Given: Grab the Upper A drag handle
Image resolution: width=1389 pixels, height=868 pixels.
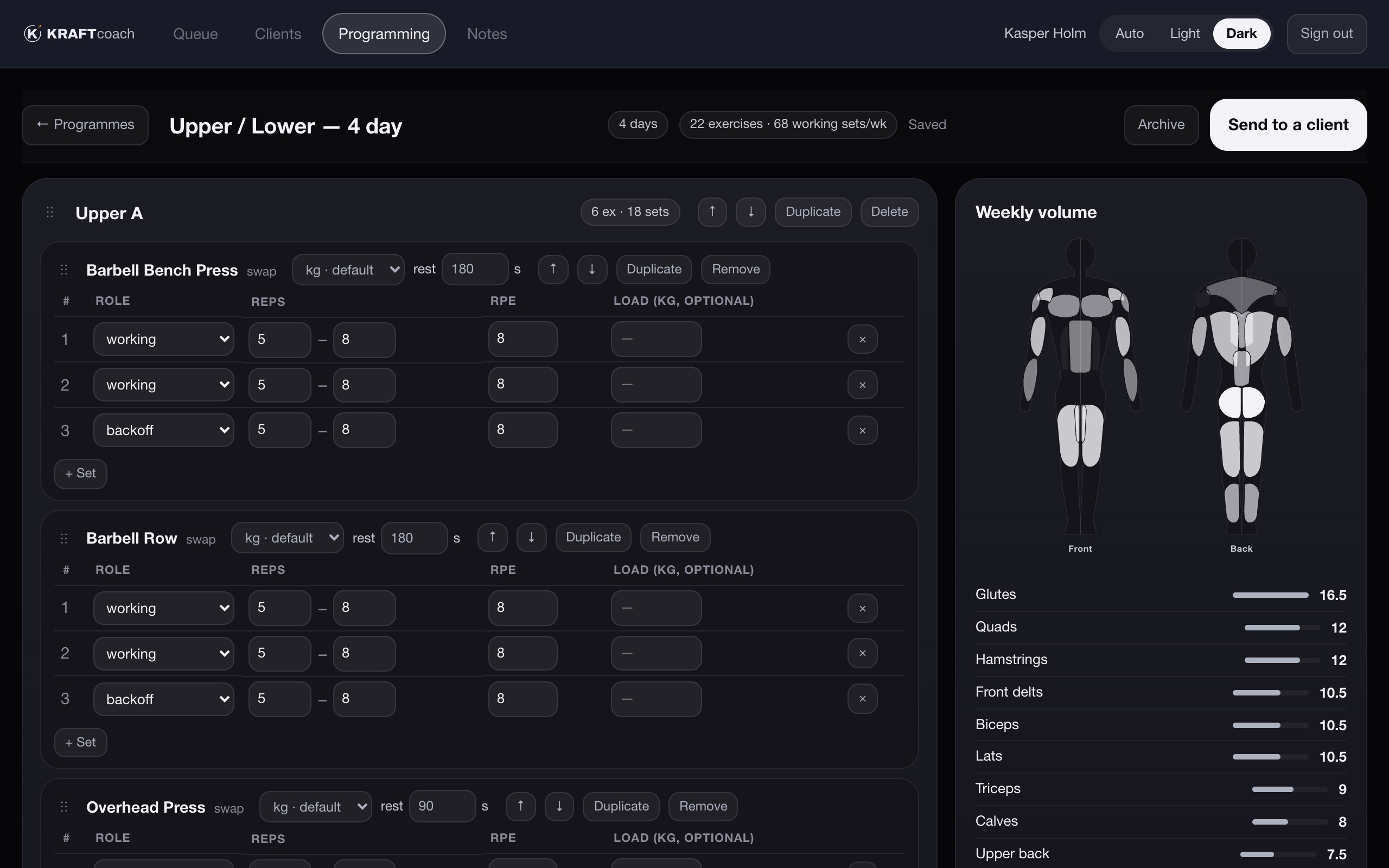Looking at the screenshot, I should pos(50,213).
